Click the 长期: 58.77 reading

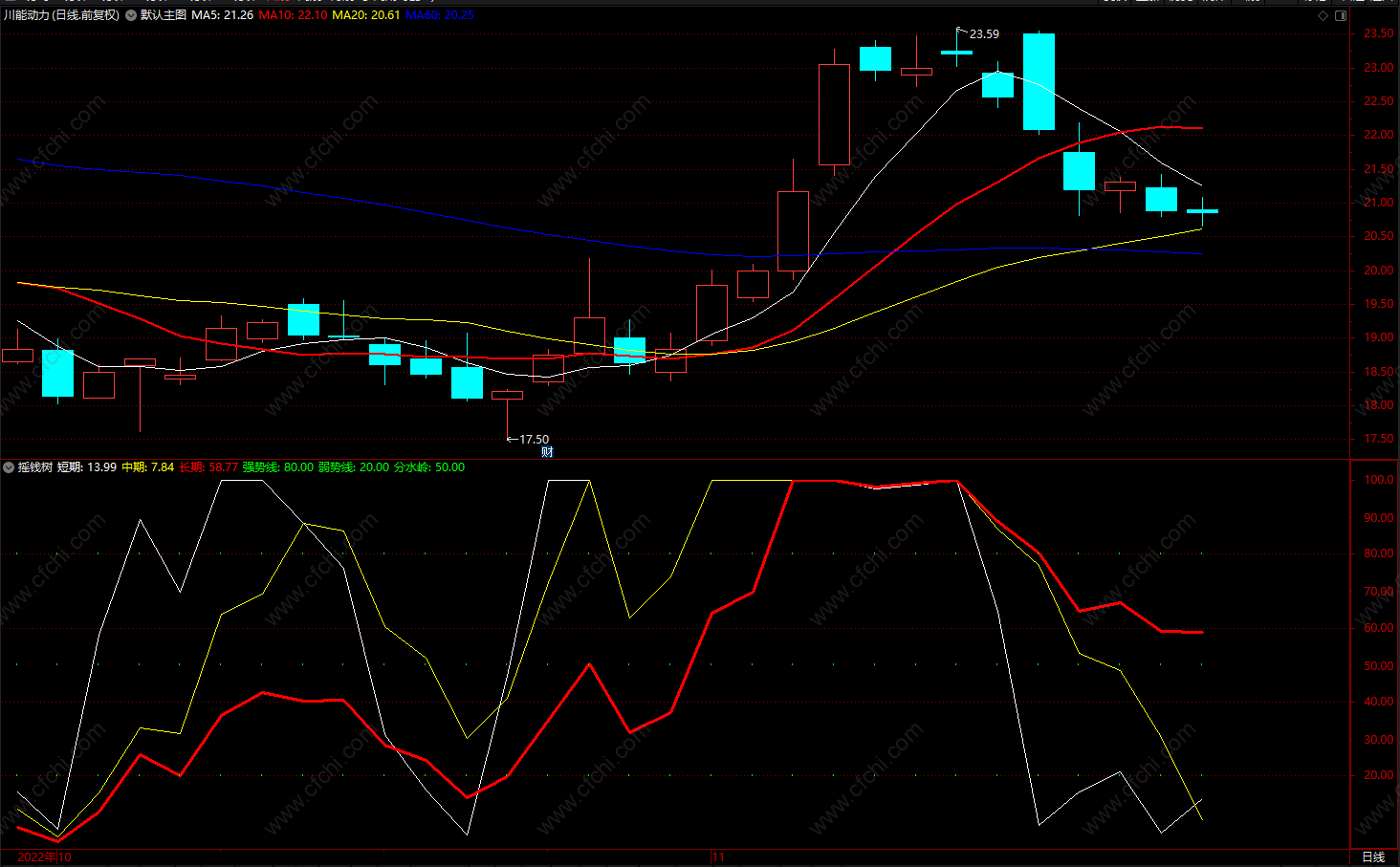coord(208,467)
